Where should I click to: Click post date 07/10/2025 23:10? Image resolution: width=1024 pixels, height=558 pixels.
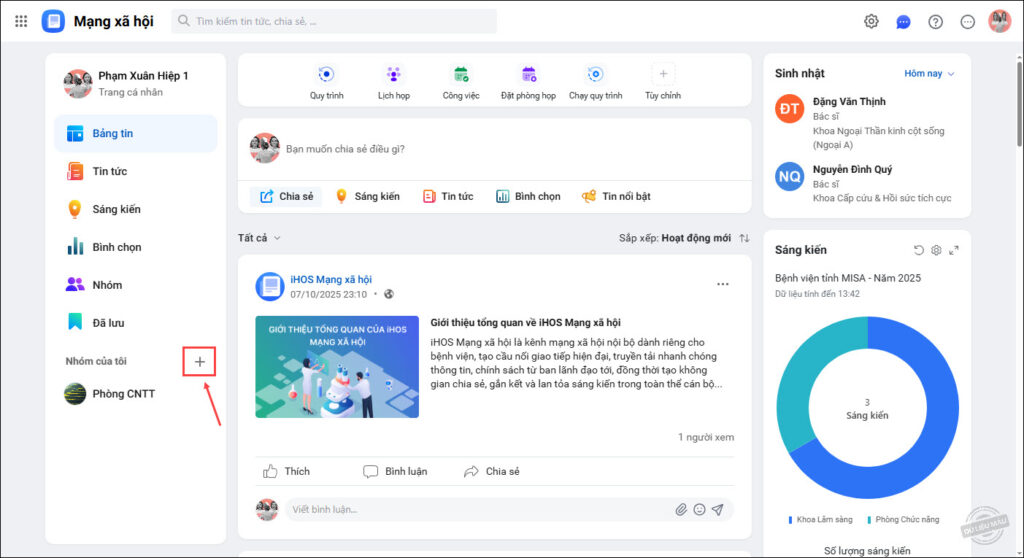328,294
